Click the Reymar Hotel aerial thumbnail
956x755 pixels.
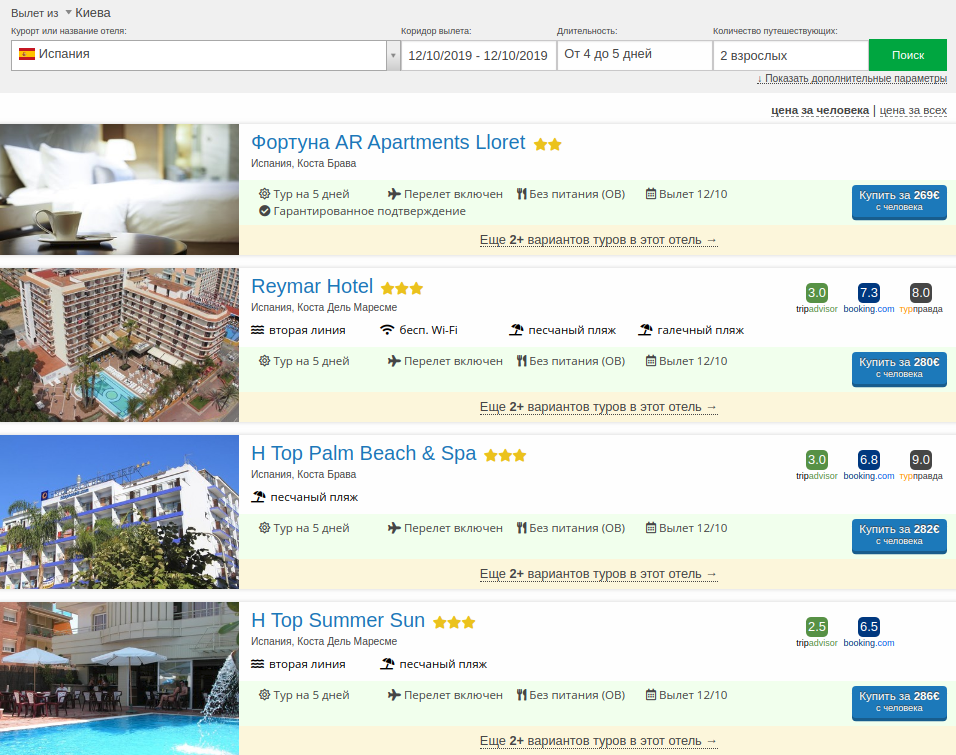tap(120, 345)
